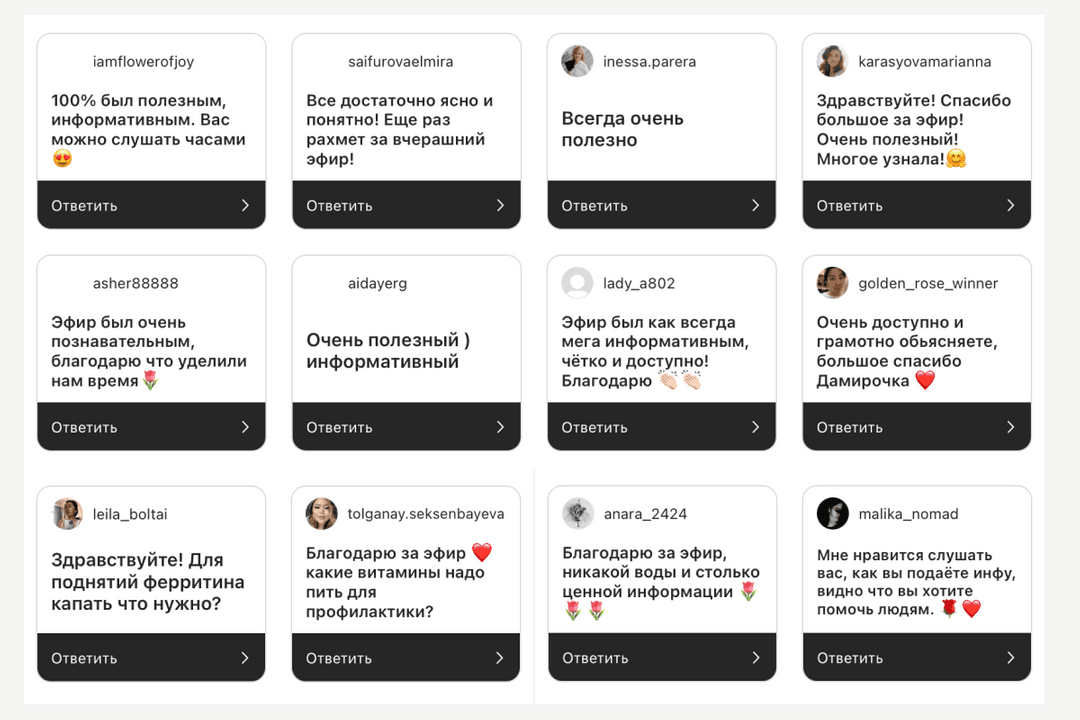Open saifurovaelmira username link
This screenshot has width=1080, height=720.
(400, 62)
